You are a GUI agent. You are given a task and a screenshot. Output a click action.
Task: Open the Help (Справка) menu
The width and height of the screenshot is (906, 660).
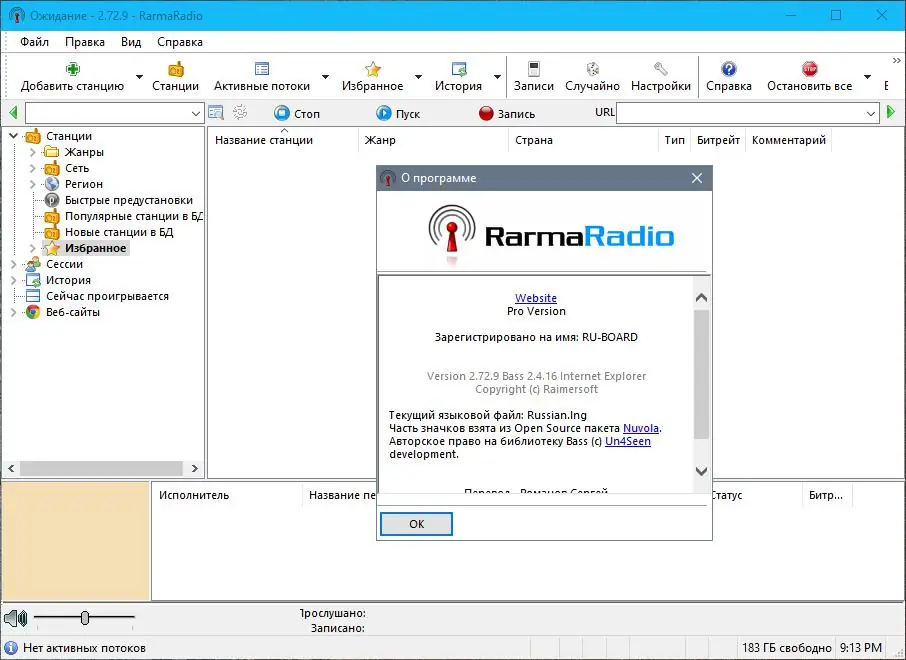click(x=180, y=42)
